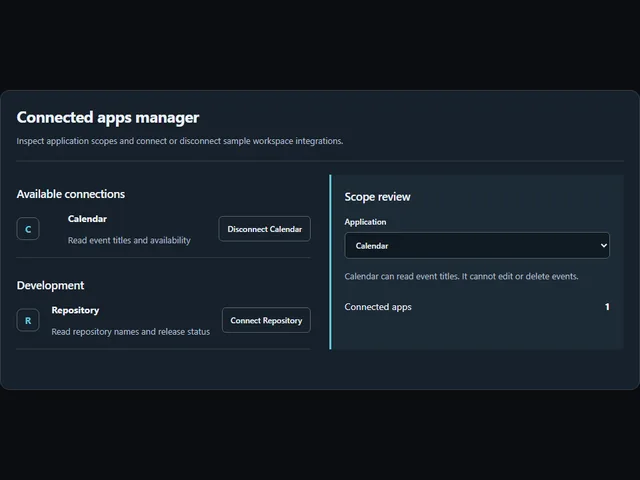Screen dimensions: 640x480
Task: Click the chevron arrow in Application select
Action: [x=603, y=246]
